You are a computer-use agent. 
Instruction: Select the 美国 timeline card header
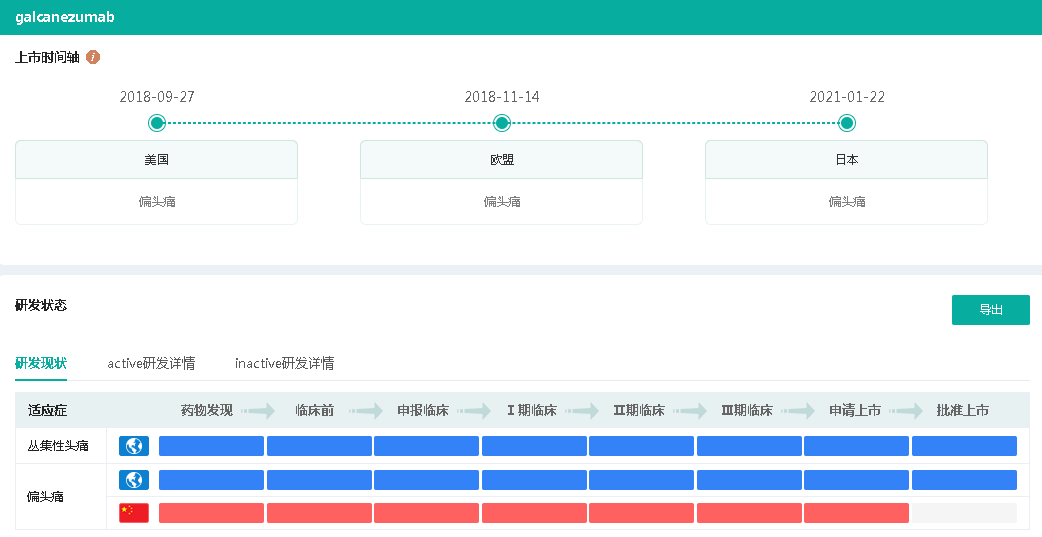coord(157,160)
